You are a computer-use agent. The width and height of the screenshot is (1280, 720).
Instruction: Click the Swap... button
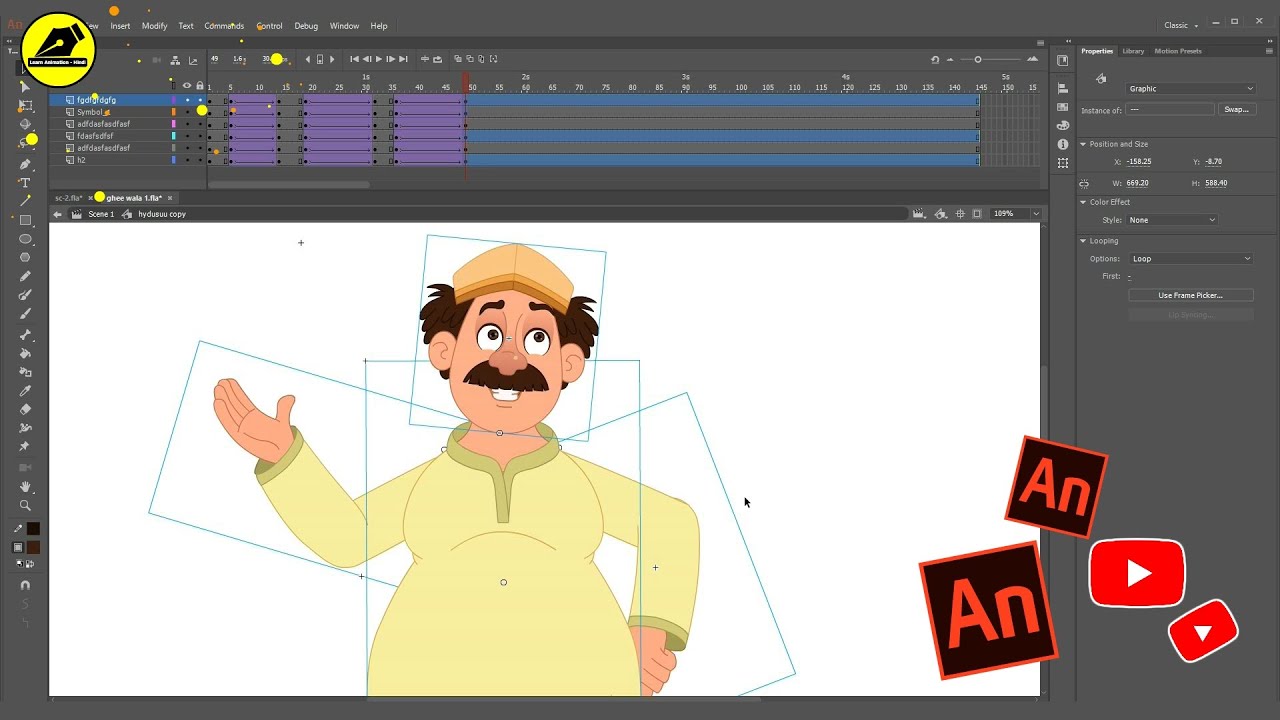pyautogui.click(x=1237, y=109)
